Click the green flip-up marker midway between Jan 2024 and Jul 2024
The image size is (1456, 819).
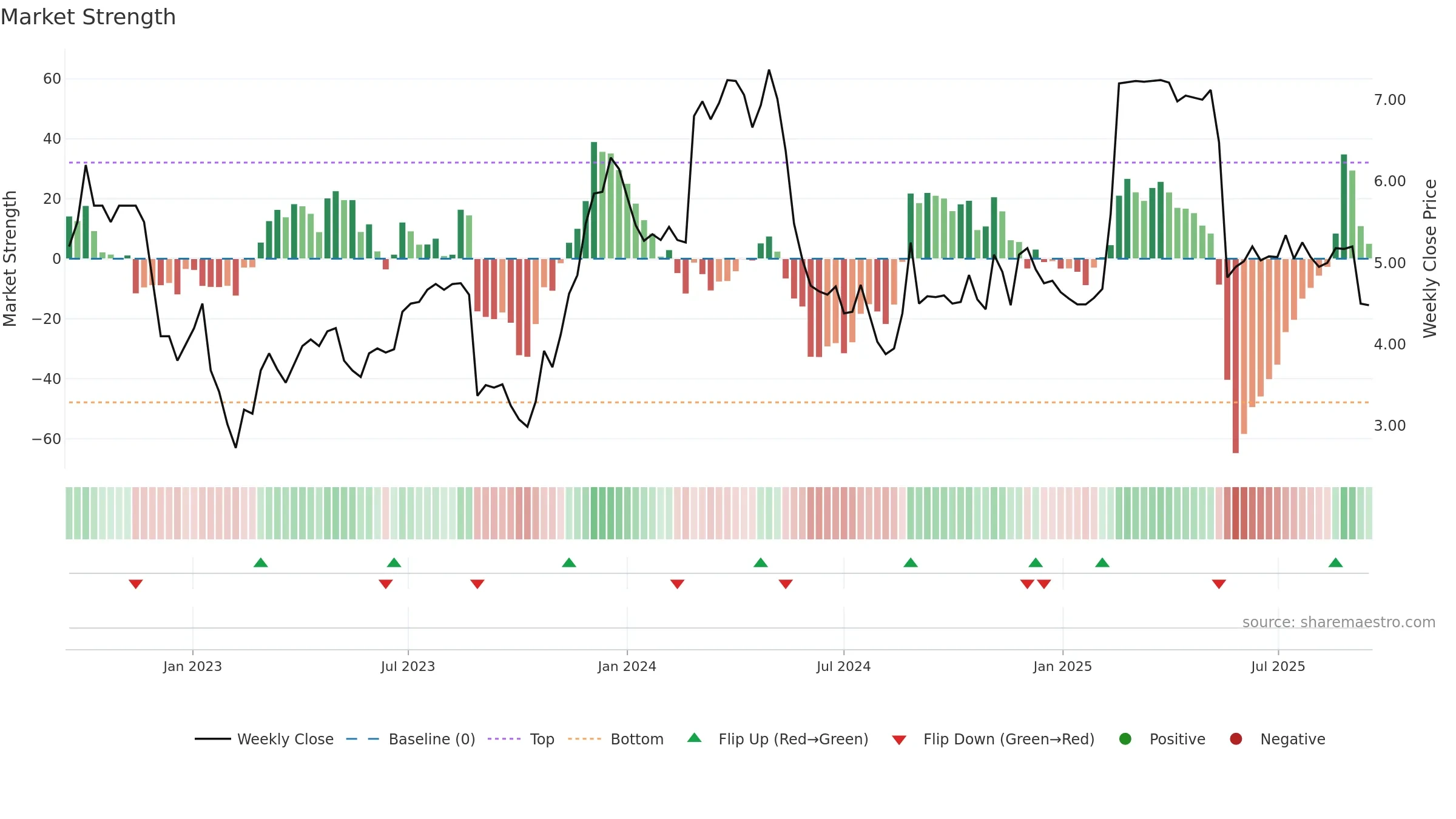[x=761, y=562]
